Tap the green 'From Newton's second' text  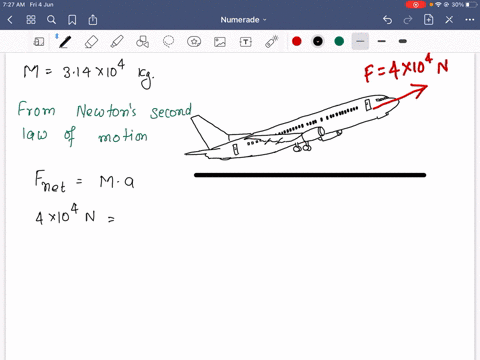point(104,110)
